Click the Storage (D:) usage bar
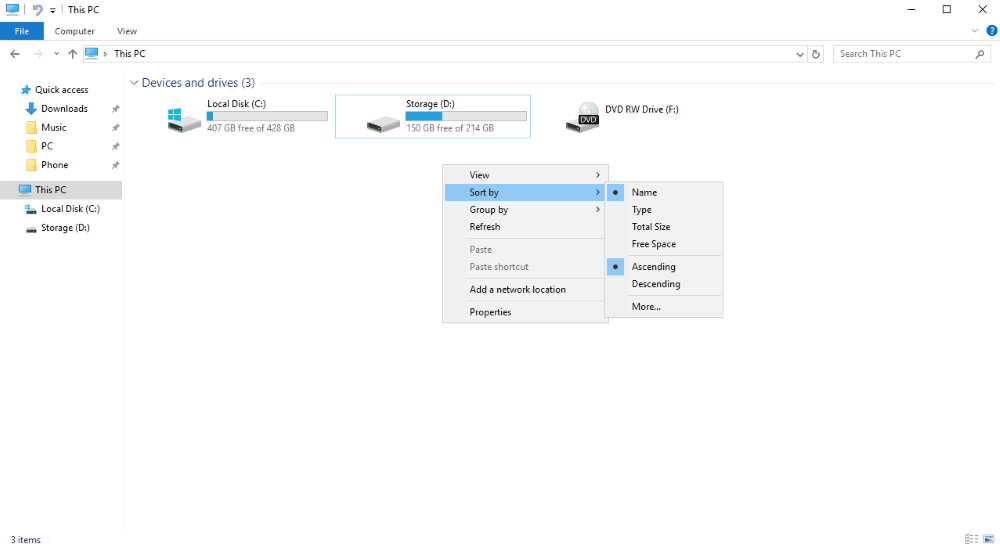This screenshot has height=548, width=1000. click(466, 116)
